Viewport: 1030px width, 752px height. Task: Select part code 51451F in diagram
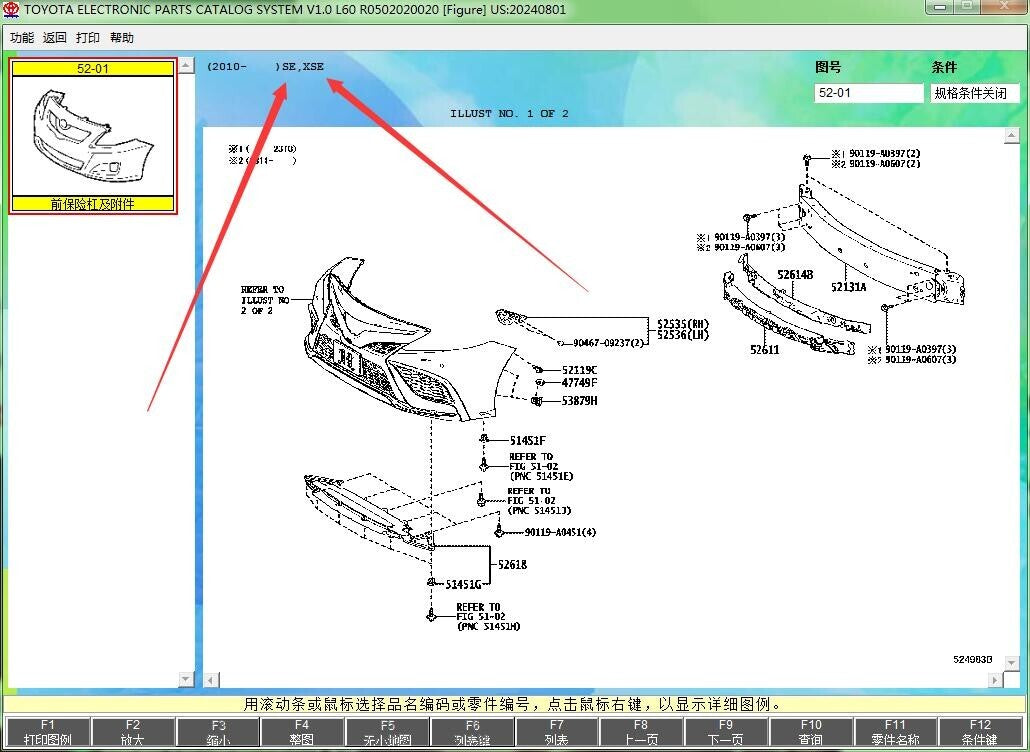(x=527, y=440)
